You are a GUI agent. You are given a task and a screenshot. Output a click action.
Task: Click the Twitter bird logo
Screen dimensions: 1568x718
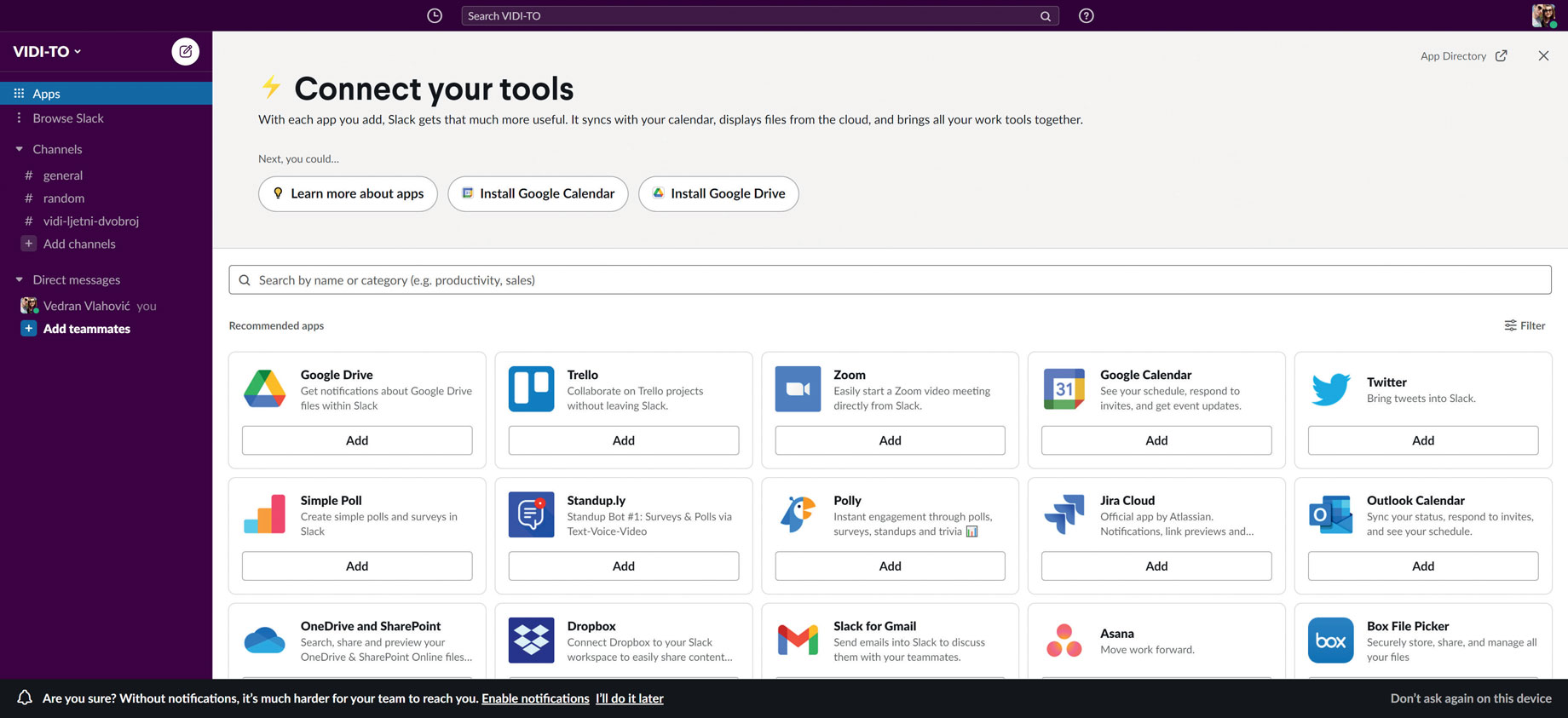(x=1331, y=389)
